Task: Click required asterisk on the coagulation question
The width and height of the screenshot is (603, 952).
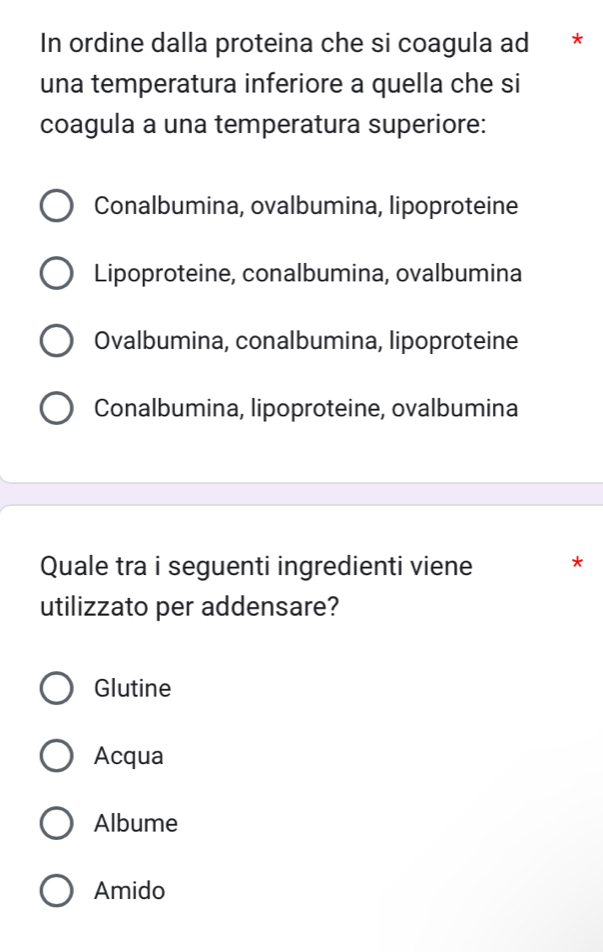Action: (575, 45)
